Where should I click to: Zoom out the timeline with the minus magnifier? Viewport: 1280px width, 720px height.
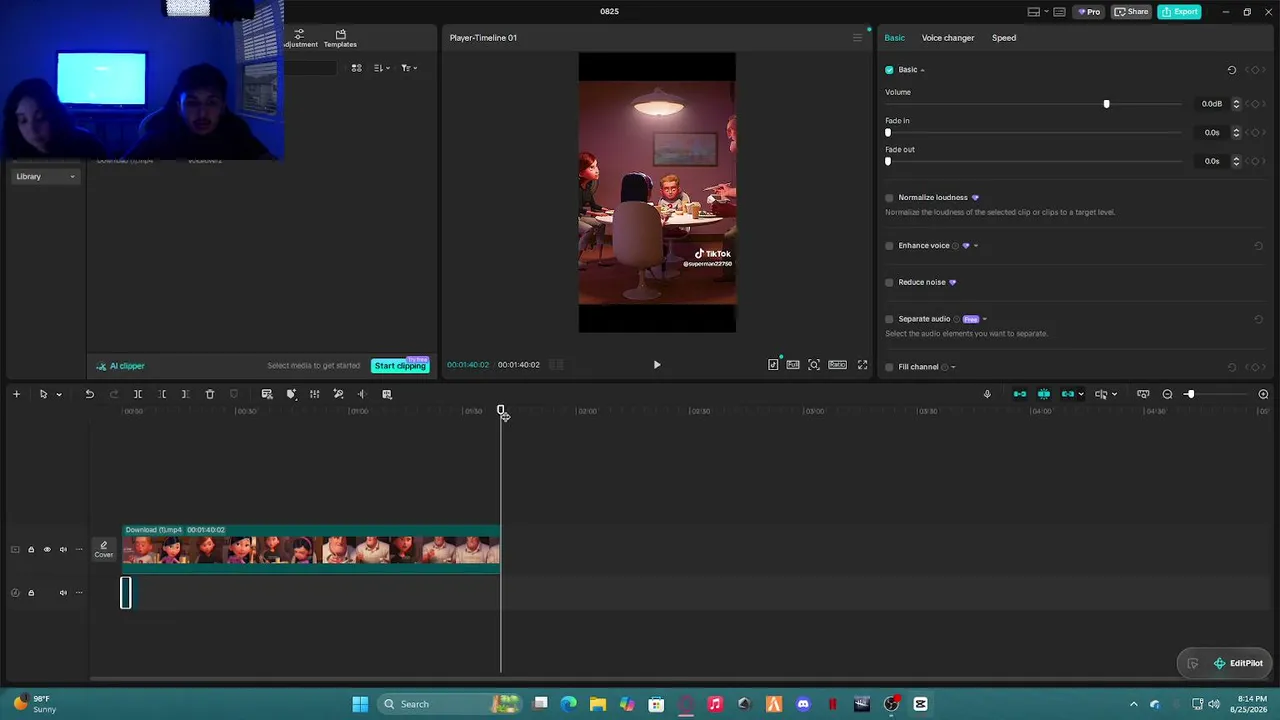click(x=1167, y=394)
